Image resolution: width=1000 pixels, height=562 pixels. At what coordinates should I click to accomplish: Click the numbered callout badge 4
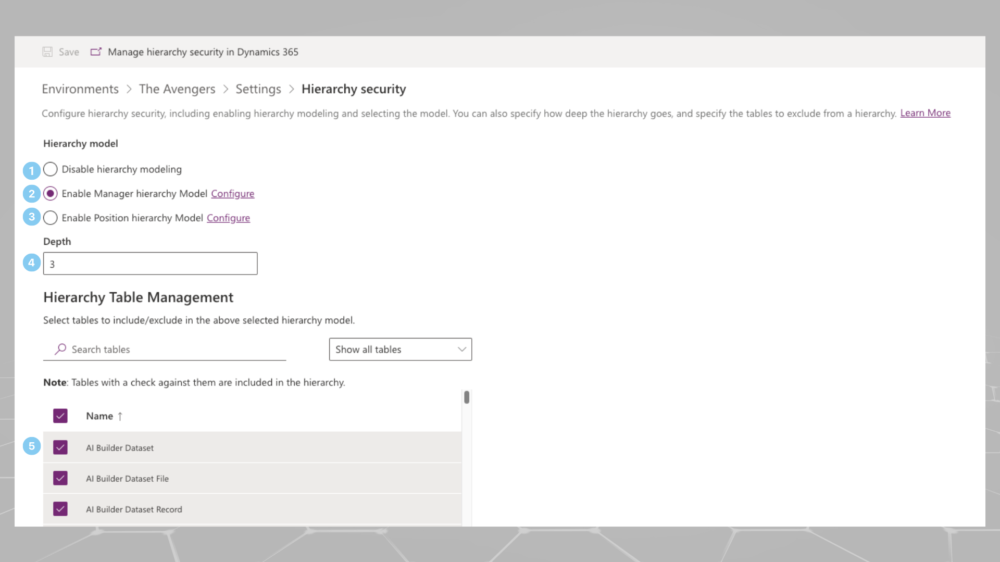31,262
